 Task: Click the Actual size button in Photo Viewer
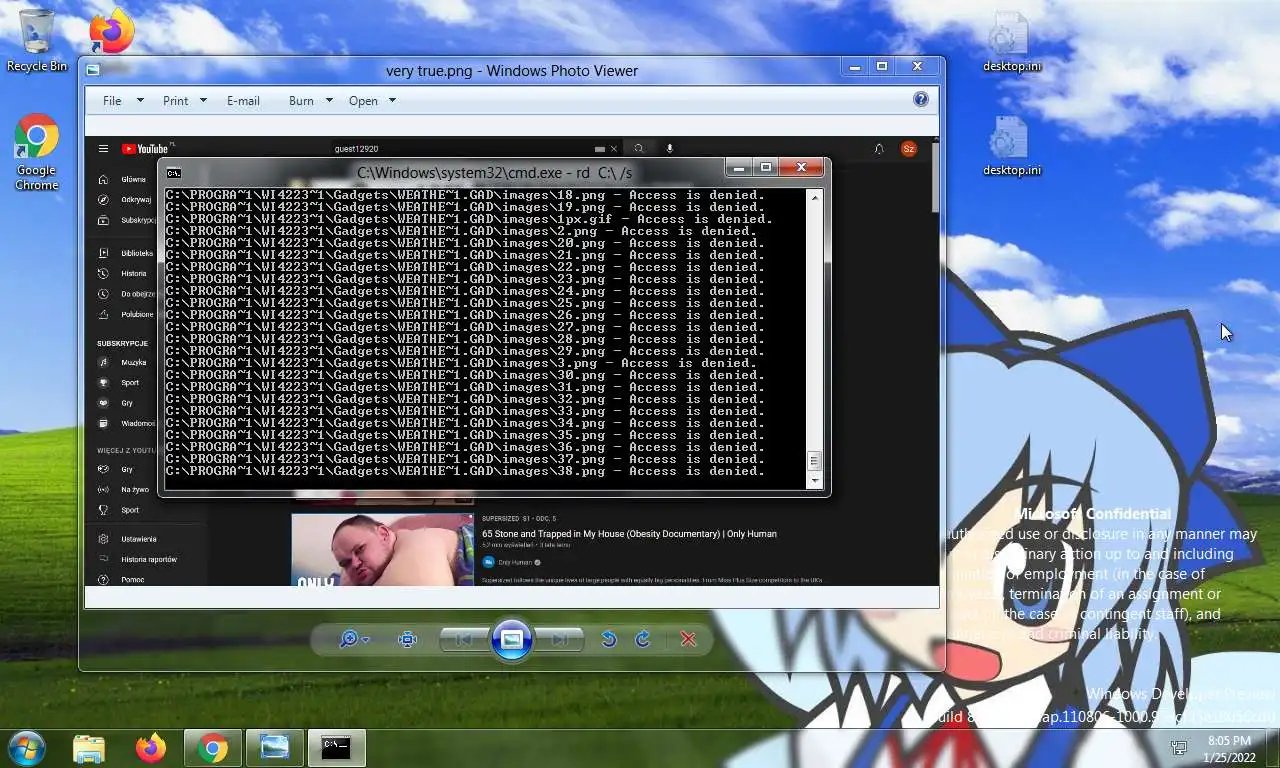[x=408, y=639]
